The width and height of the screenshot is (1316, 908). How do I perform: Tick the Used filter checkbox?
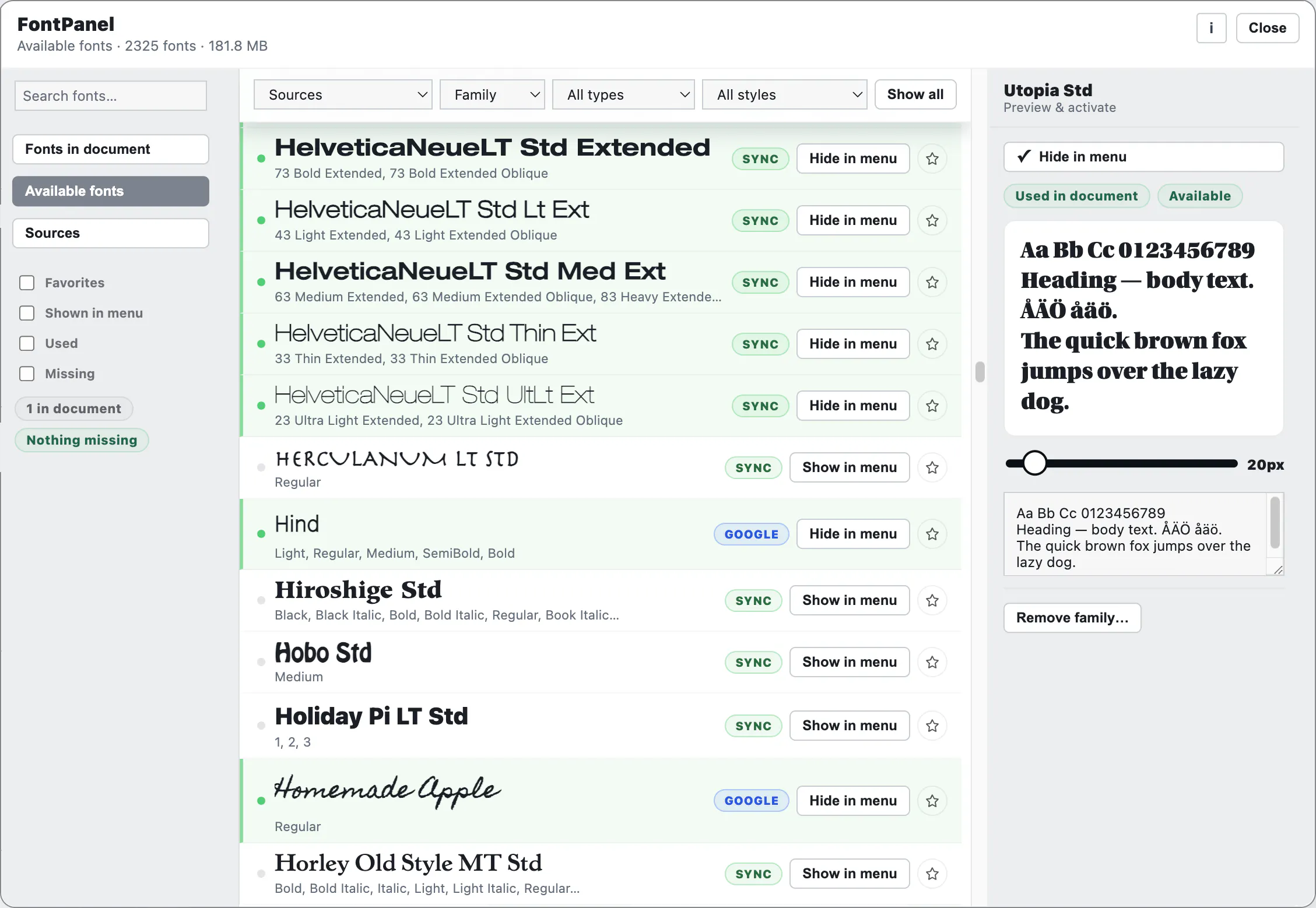pyautogui.click(x=27, y=343)
